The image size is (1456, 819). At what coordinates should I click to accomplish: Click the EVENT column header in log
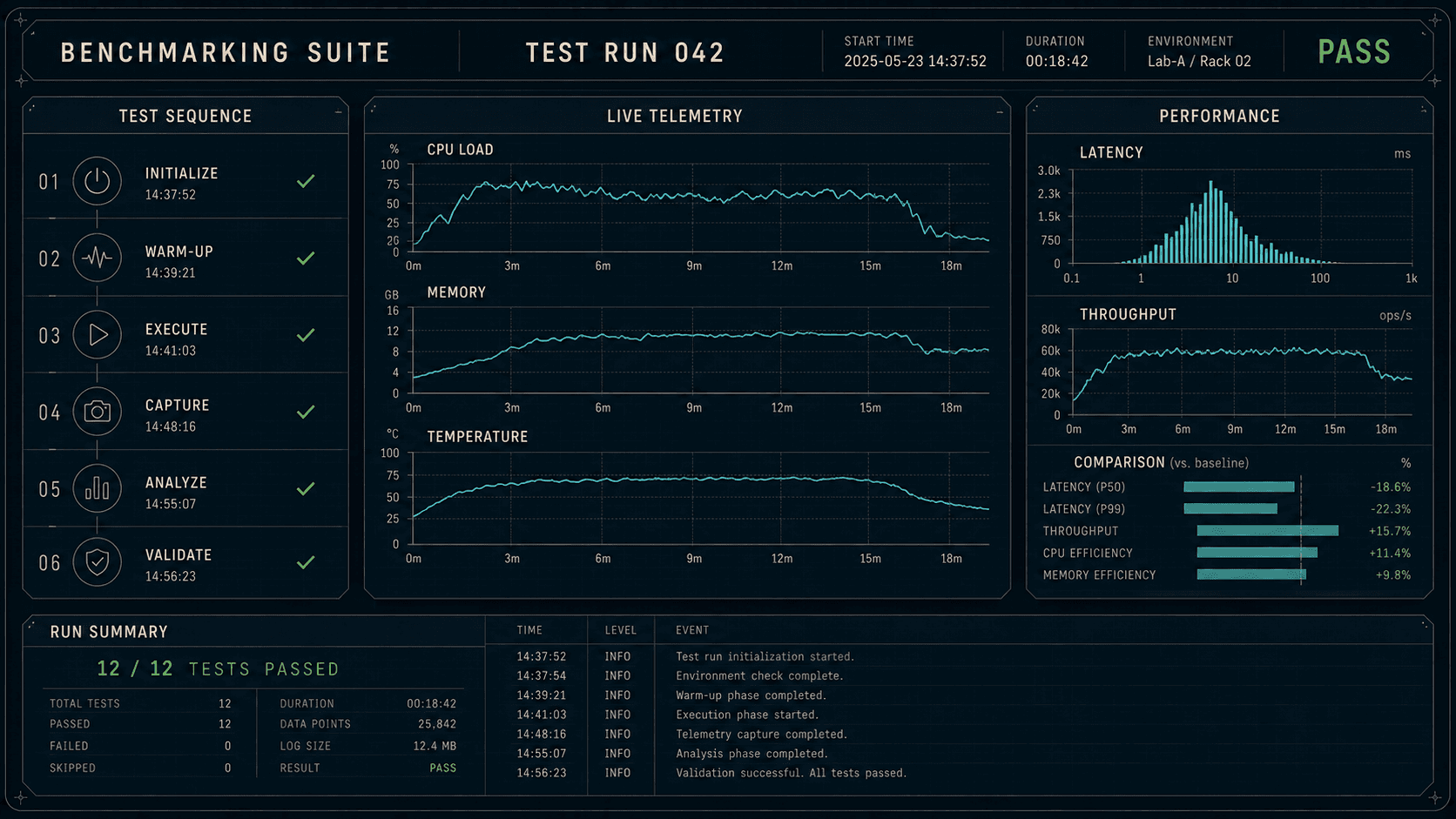692,630
